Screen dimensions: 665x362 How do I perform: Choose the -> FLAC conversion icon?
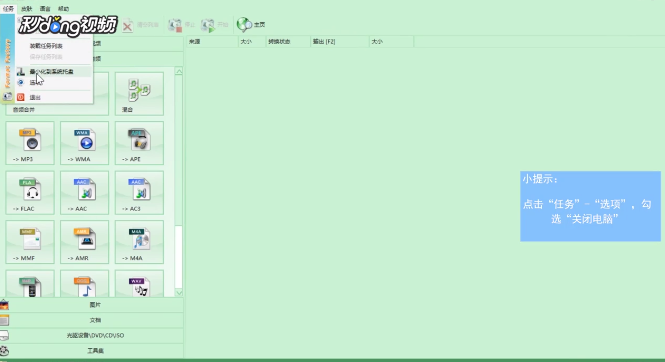30,193
